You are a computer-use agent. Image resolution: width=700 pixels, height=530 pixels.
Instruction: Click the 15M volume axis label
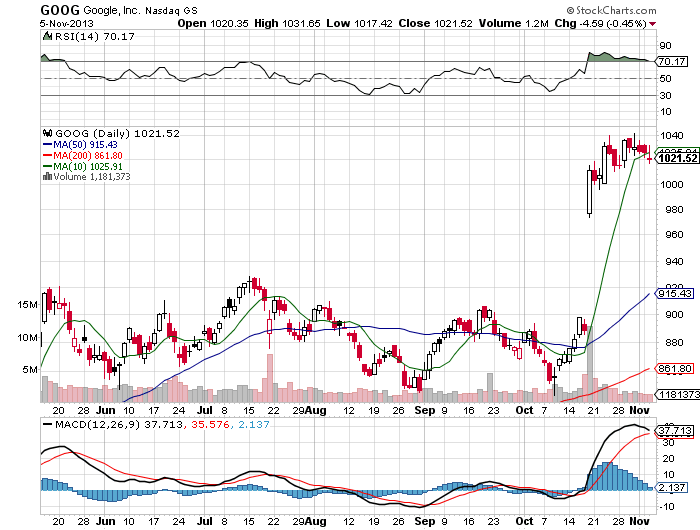coord(28,305)
